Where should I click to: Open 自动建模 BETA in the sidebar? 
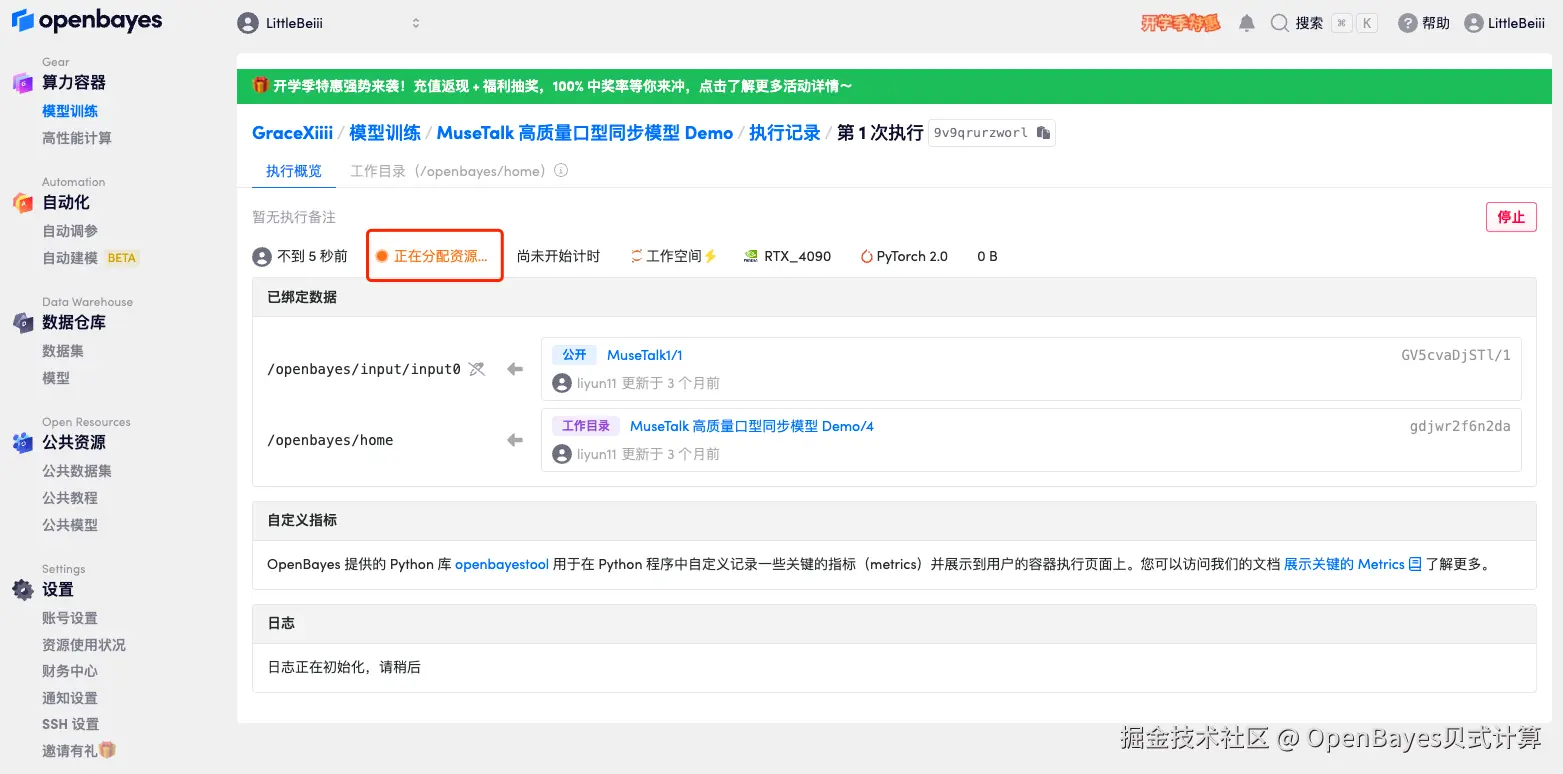pos(90,258)
